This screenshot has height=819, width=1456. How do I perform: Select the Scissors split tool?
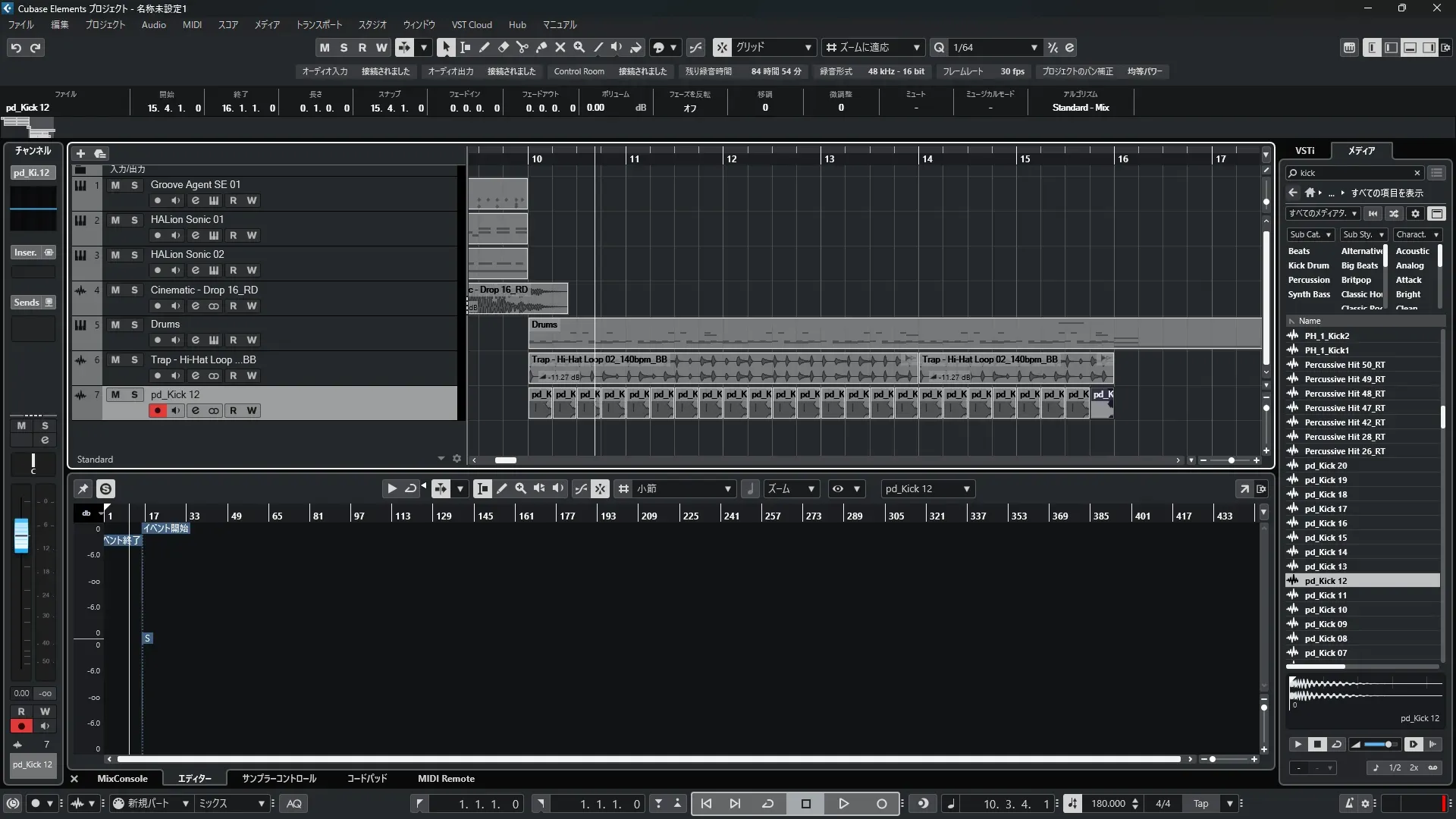tap(522, 47)
